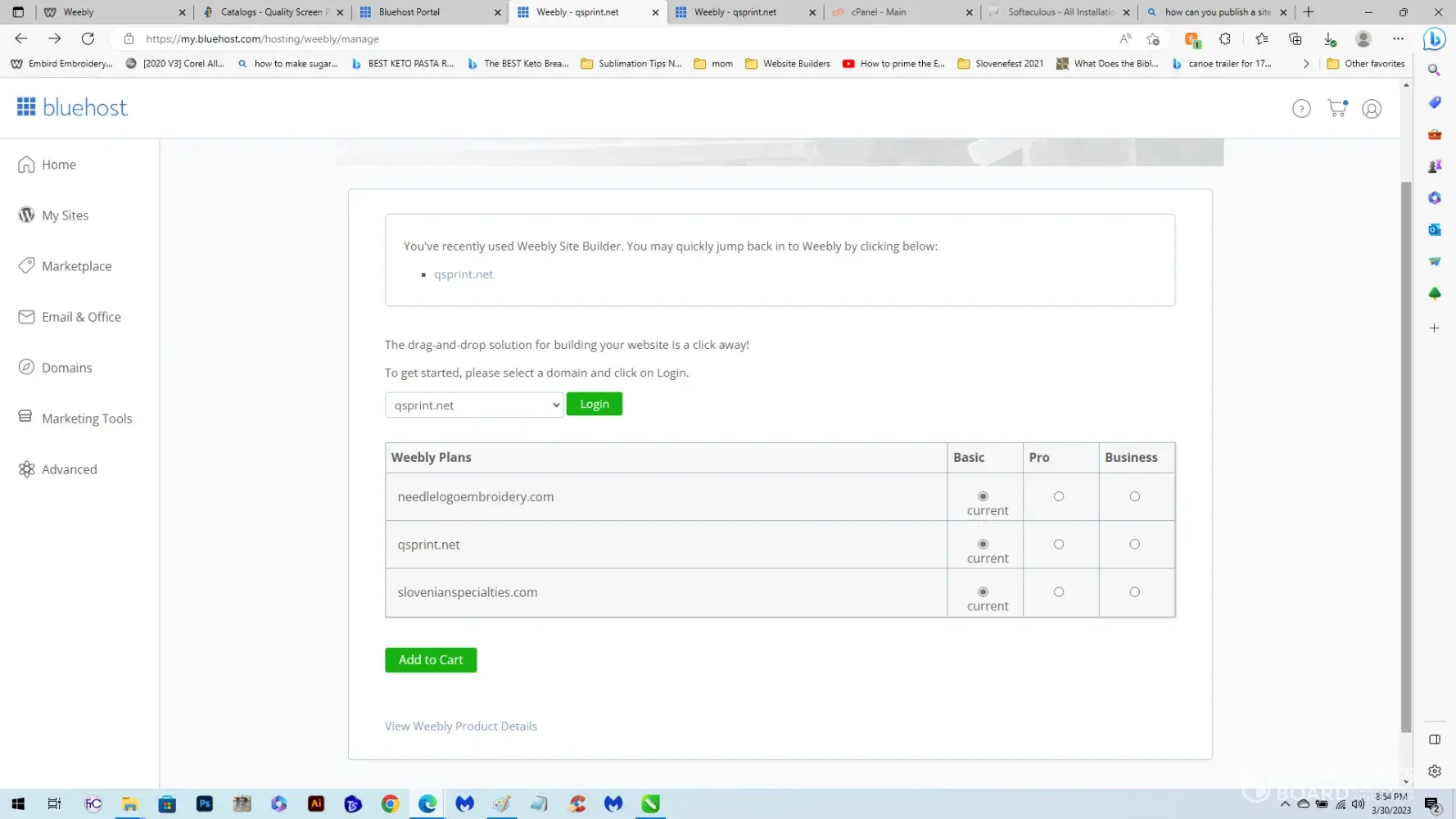Open the Bluehost shopping cart
This screenshot has width=1456, height=819.
[1337, 108]
